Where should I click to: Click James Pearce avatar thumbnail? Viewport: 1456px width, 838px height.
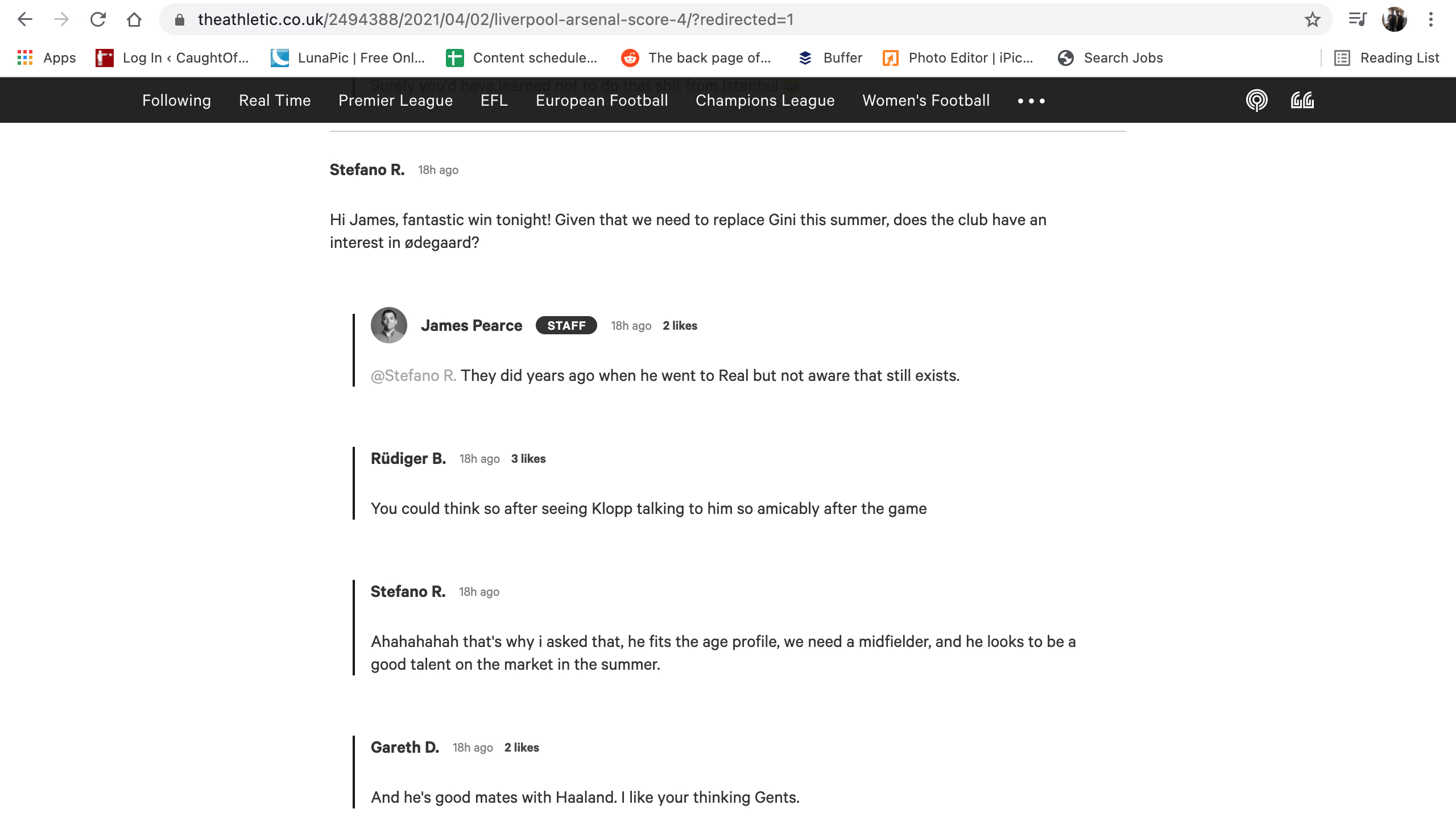point(388,325)
